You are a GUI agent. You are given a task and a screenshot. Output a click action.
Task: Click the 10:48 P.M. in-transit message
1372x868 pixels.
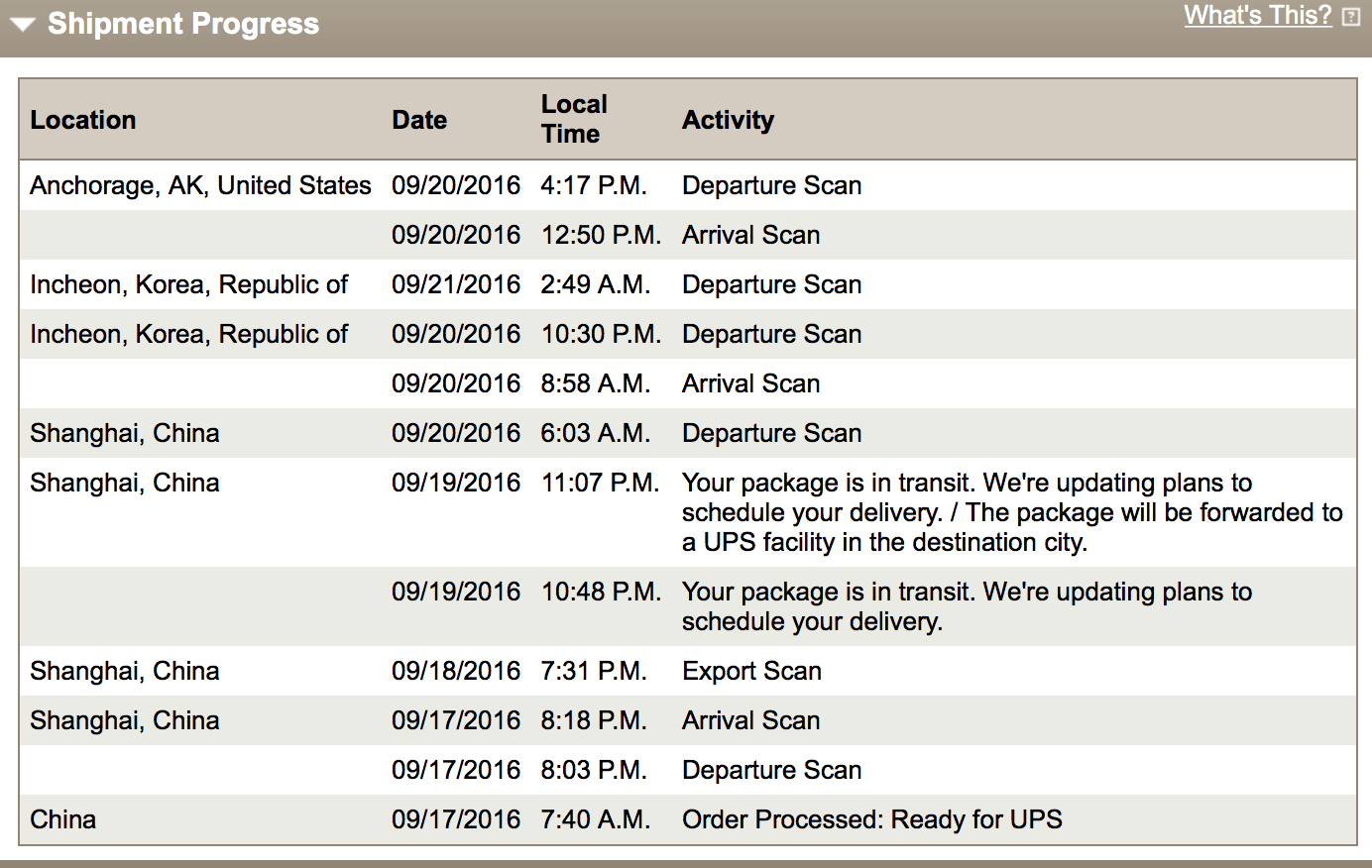(x=968, y=606)
